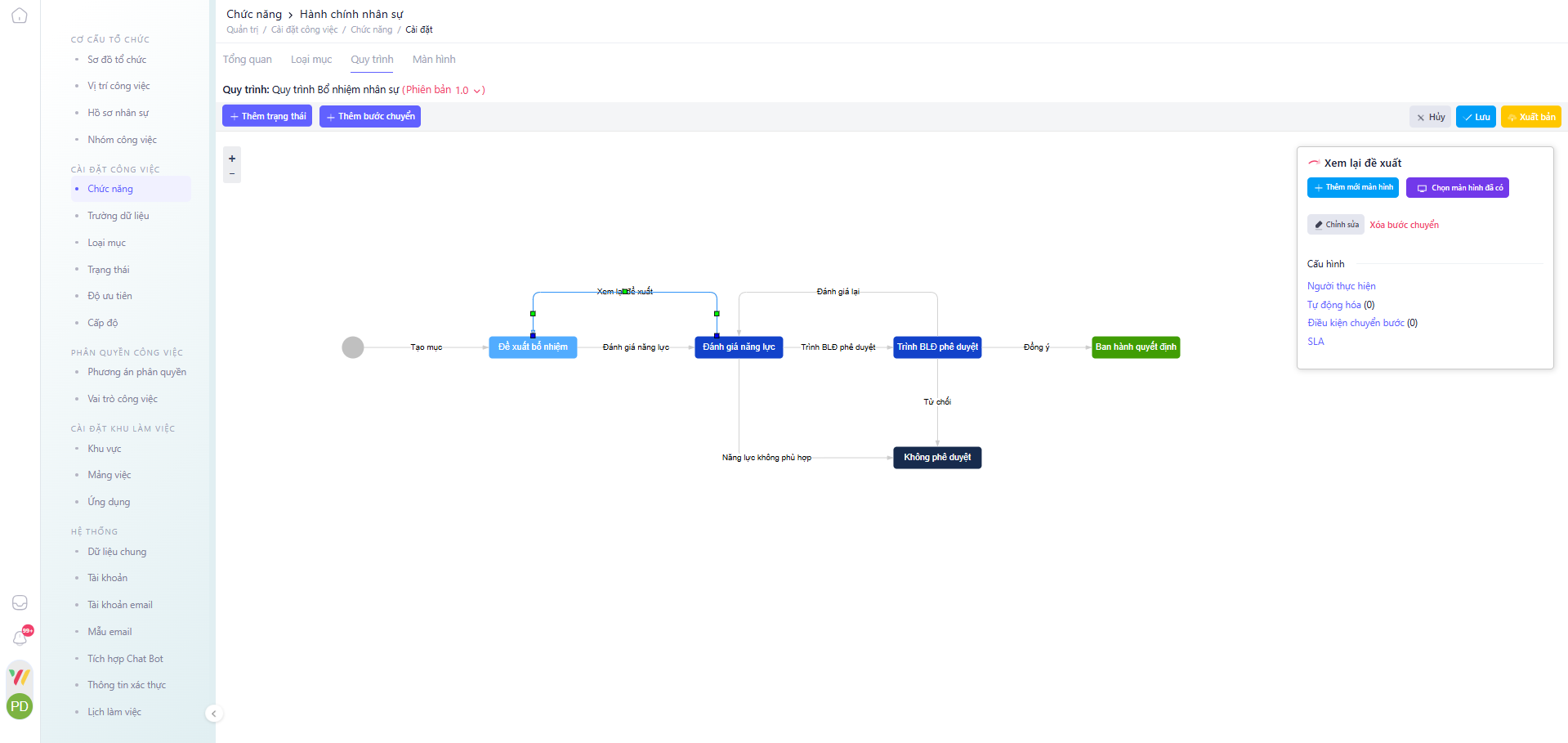Click the gray start node circle
Viewport: 1568px width, 743px height.
tap(352, 347)
